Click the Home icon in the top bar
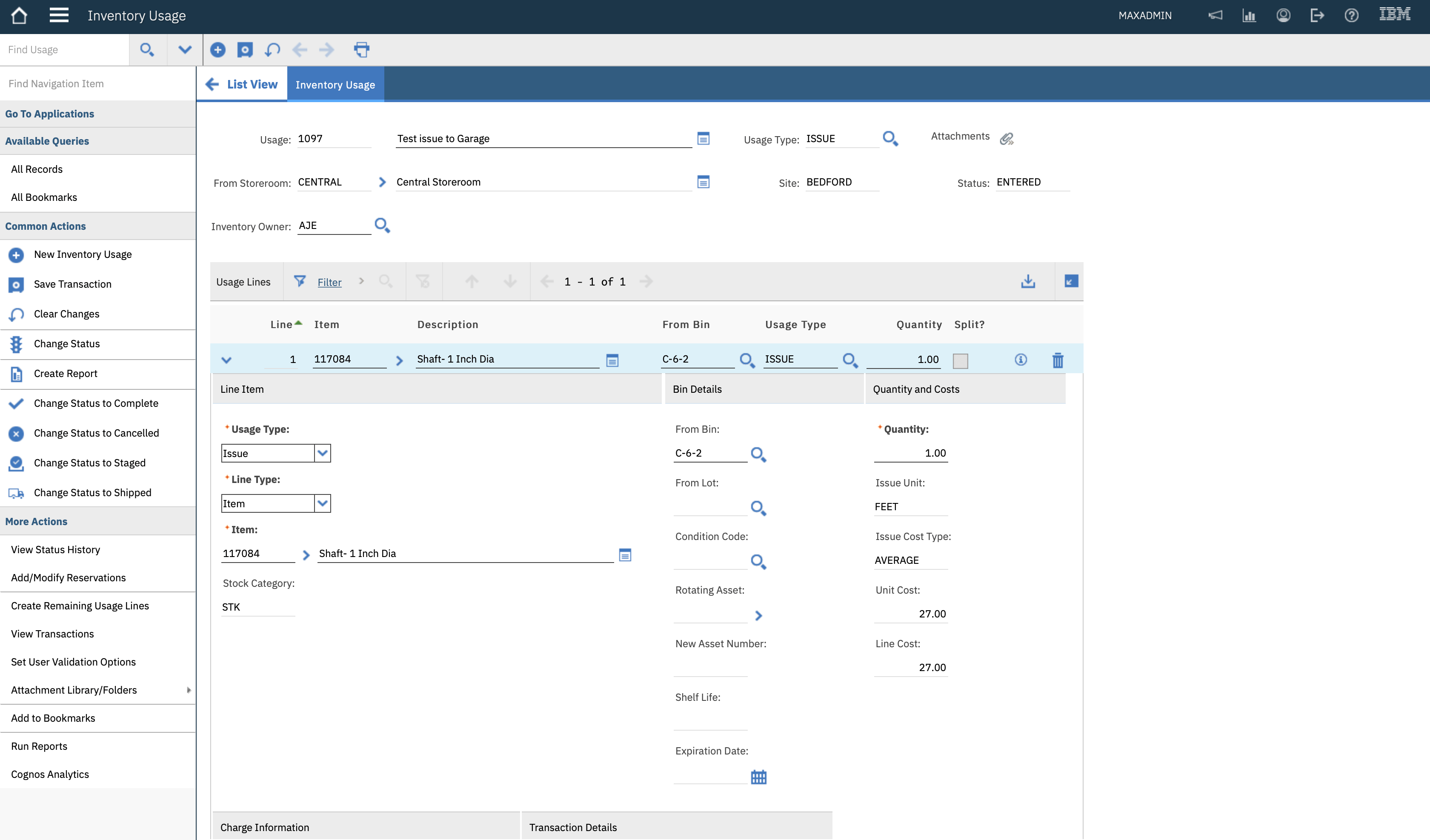Screen dimensions: 1430x840 [19, 15]
